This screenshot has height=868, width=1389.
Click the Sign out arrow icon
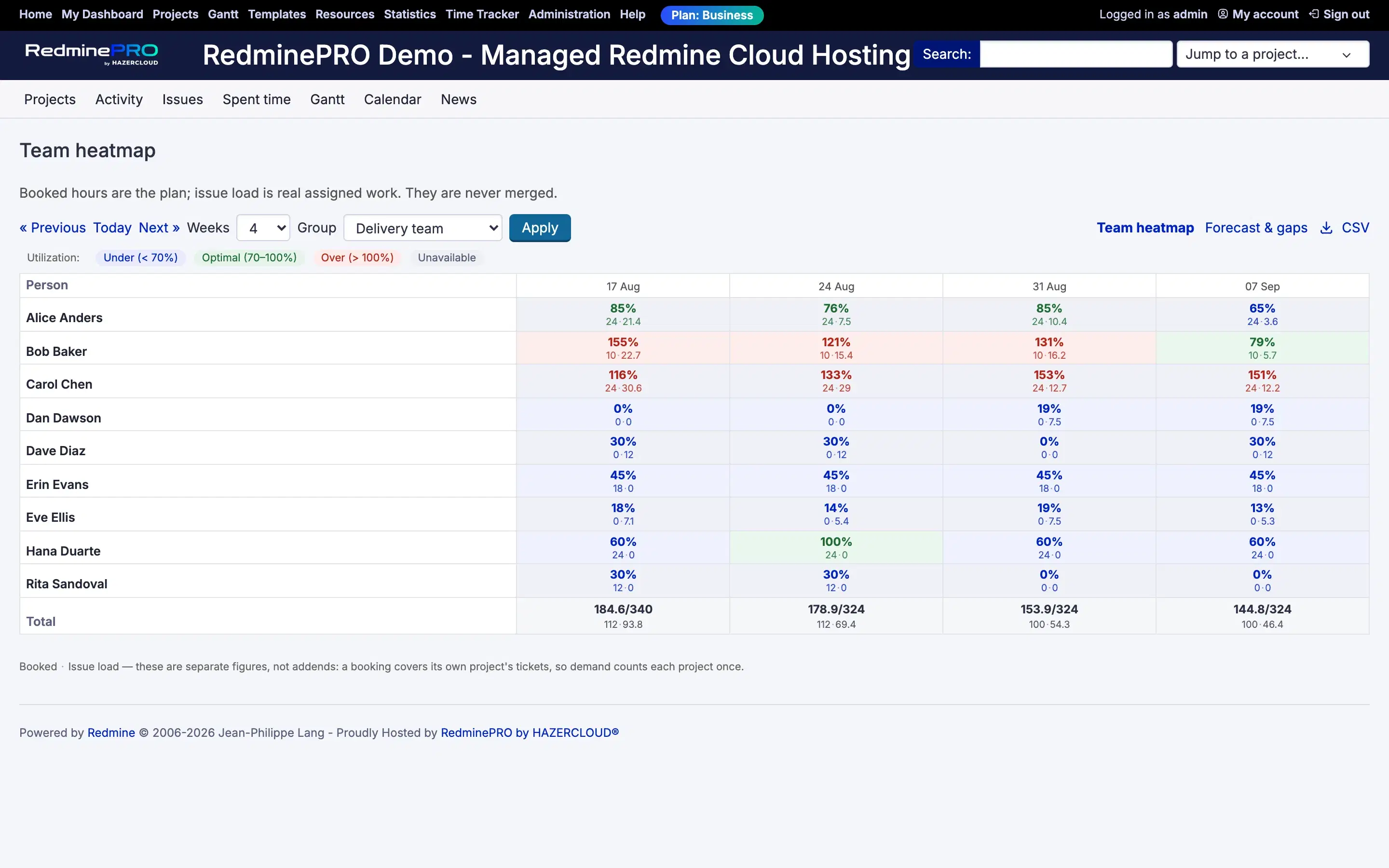click(x=1314, y=14)
